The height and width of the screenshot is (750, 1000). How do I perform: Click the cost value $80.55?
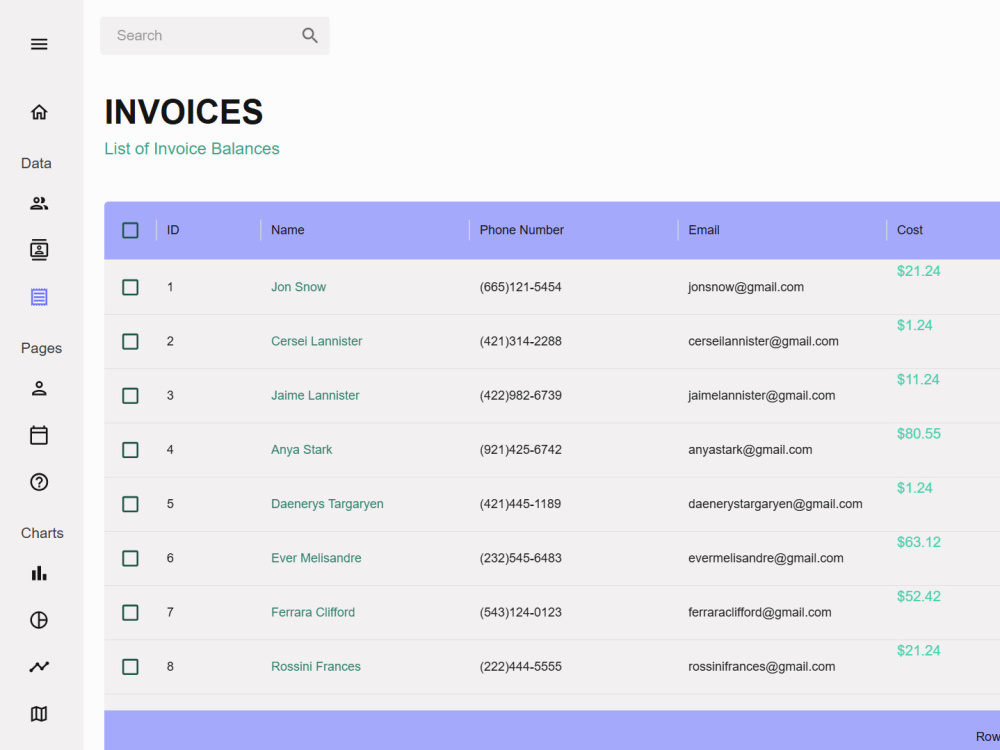(918, 434)
